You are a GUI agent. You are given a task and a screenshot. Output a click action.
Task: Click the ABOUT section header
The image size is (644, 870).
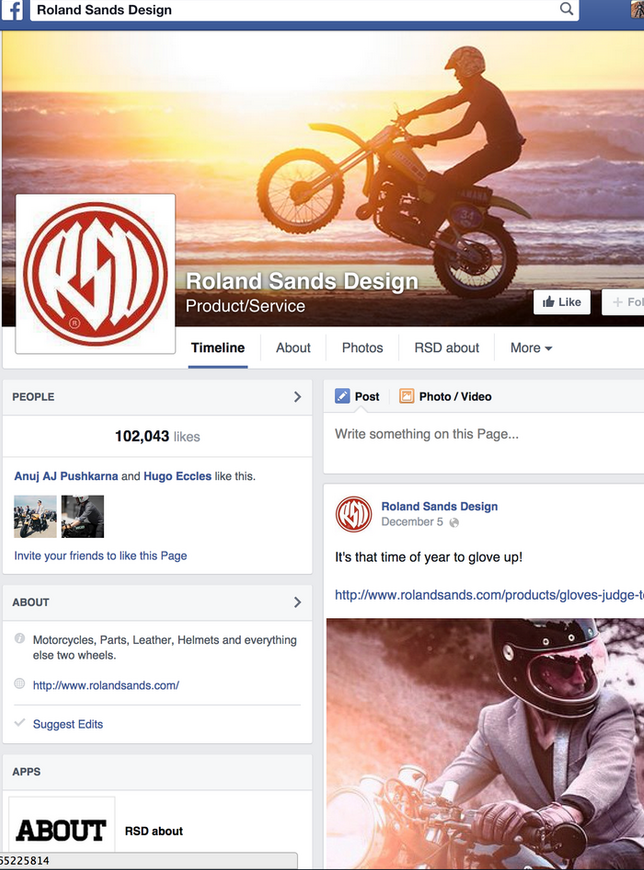coord(31,602)
